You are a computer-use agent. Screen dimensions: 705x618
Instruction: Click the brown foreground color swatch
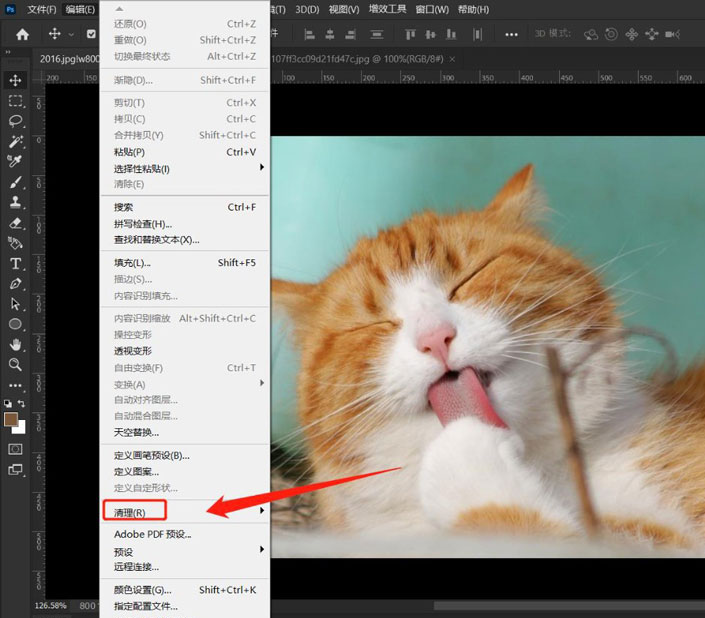coord(12,420)
